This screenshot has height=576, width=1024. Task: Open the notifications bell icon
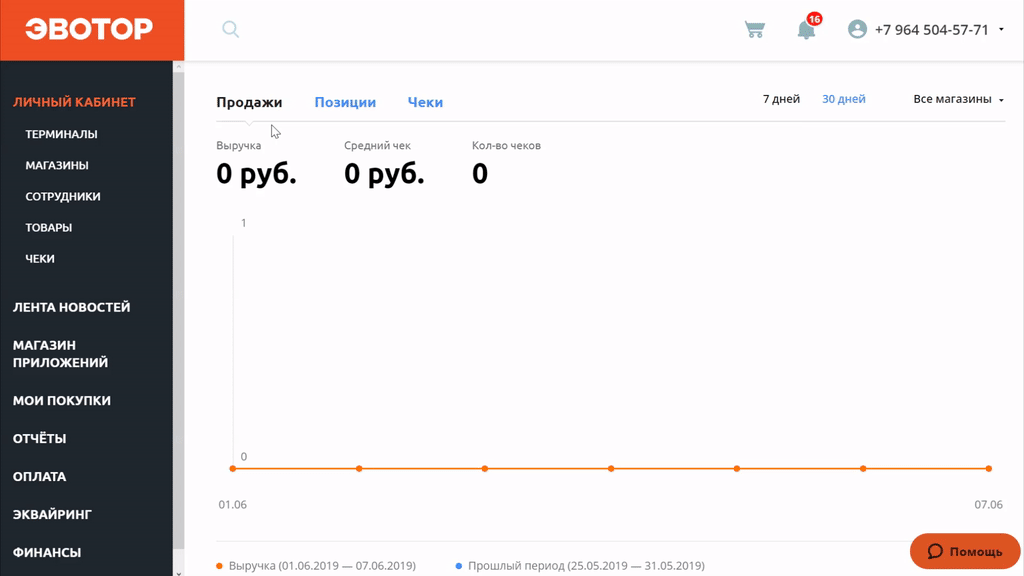point(806,30)
